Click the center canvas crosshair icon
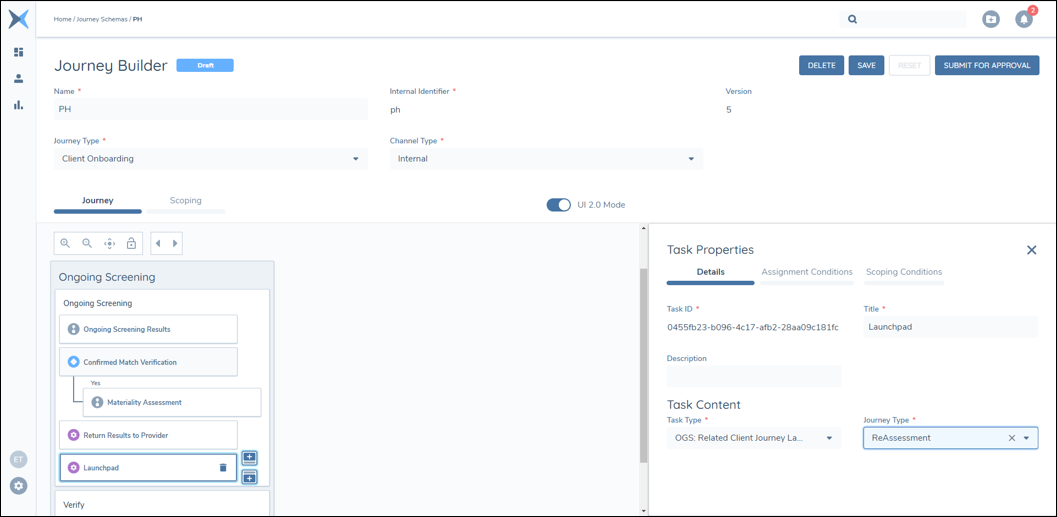 (109, 243)
